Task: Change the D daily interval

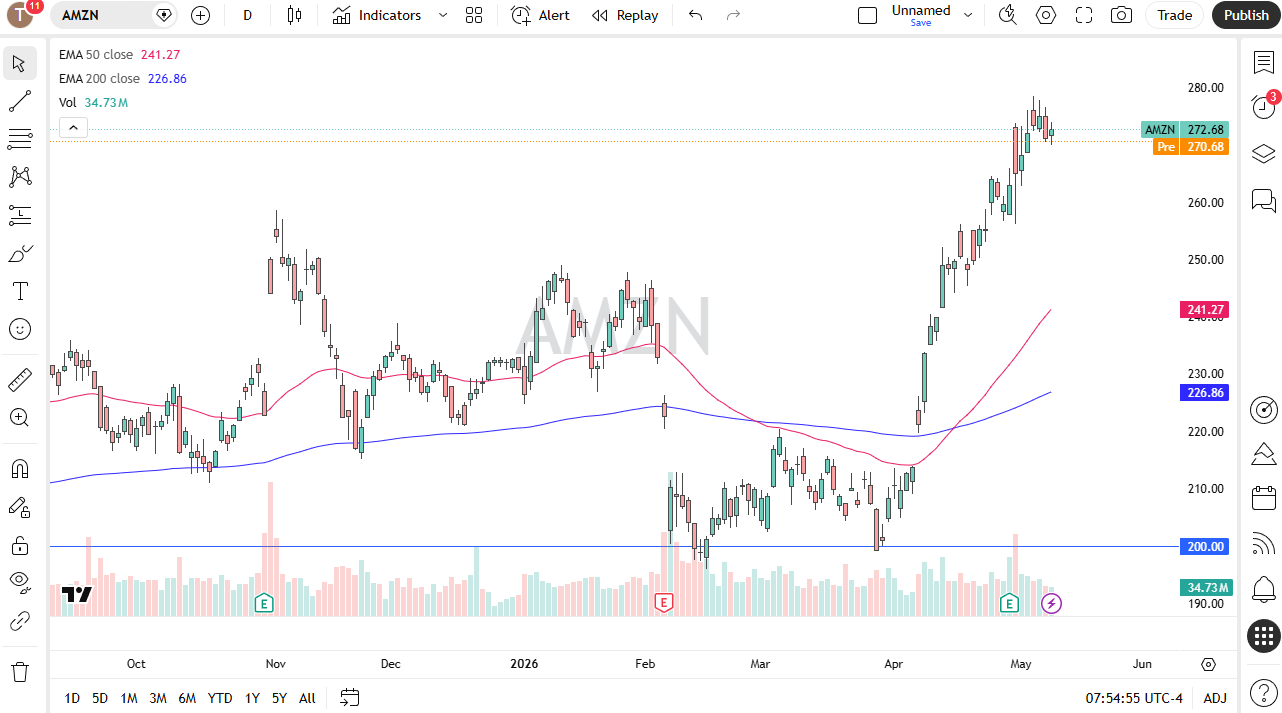Action: coord(247,15)
